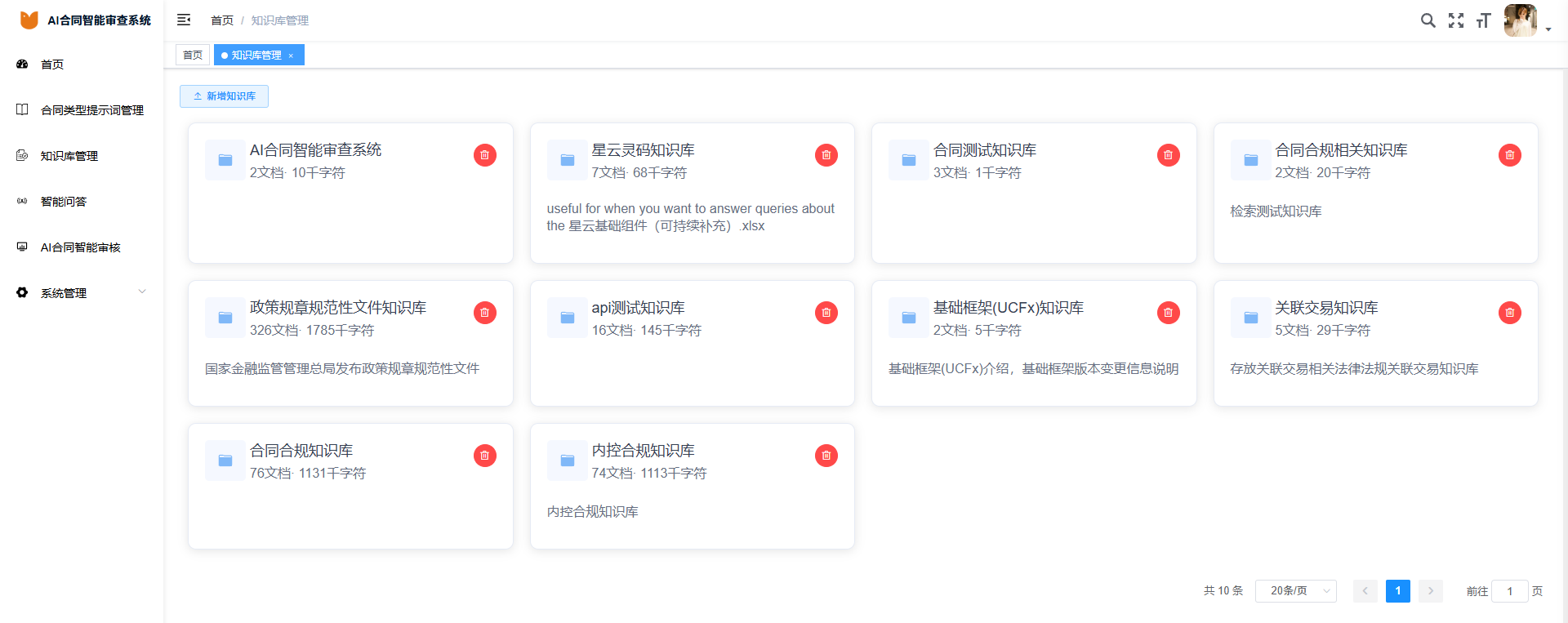Delete the 合同合规相关知识库 card

tap(1510, 155)
